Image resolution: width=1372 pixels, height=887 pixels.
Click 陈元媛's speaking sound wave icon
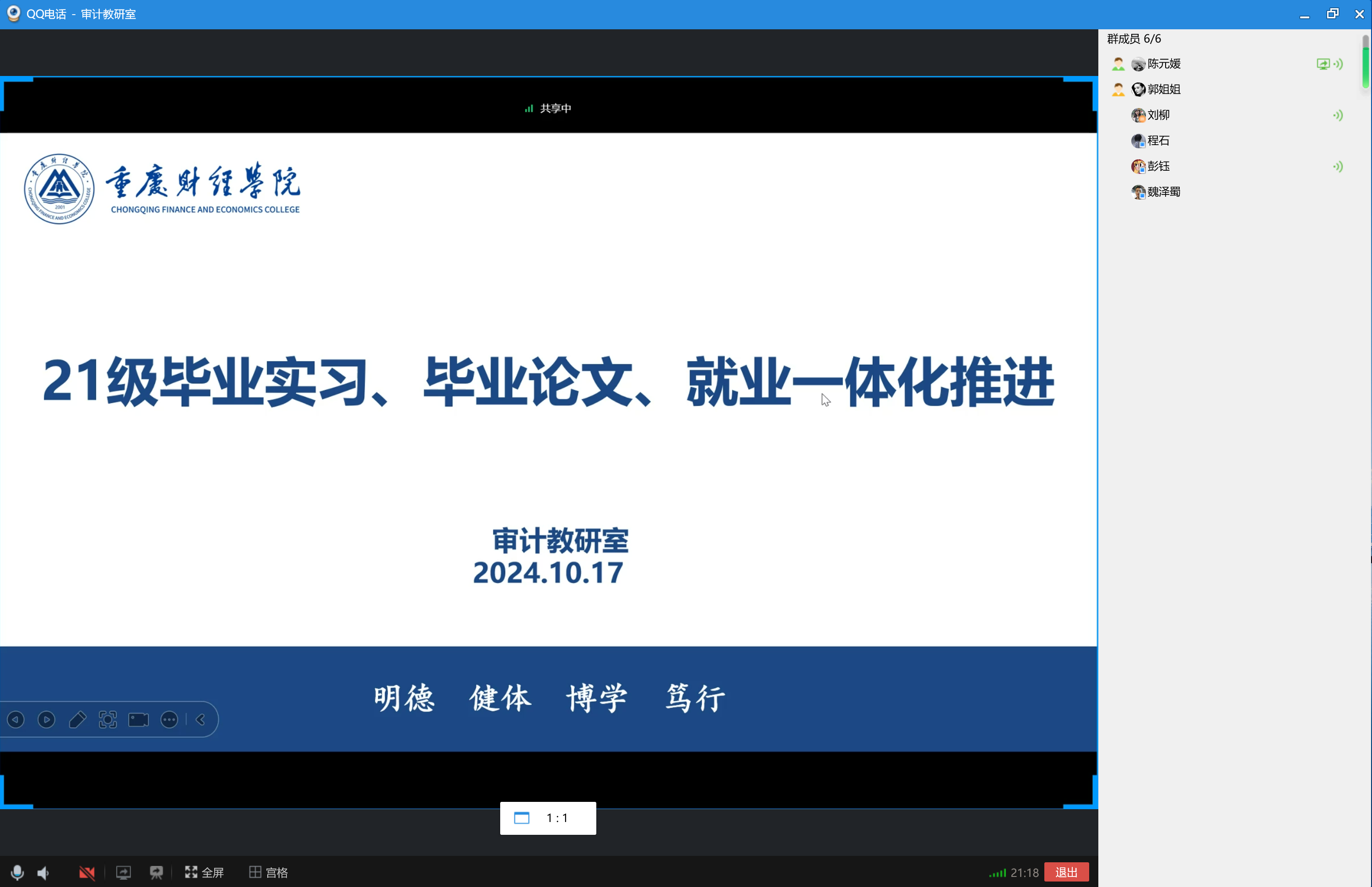[x=1338, y=64]
